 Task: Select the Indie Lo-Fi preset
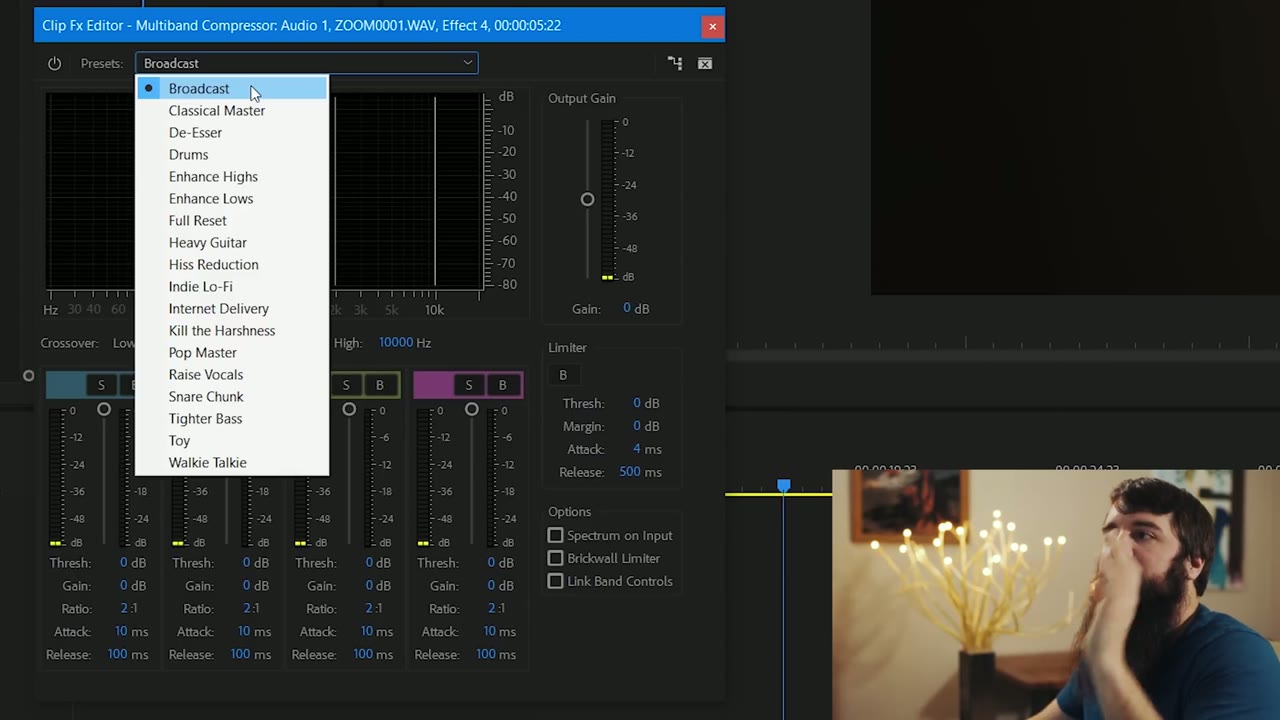232,287
